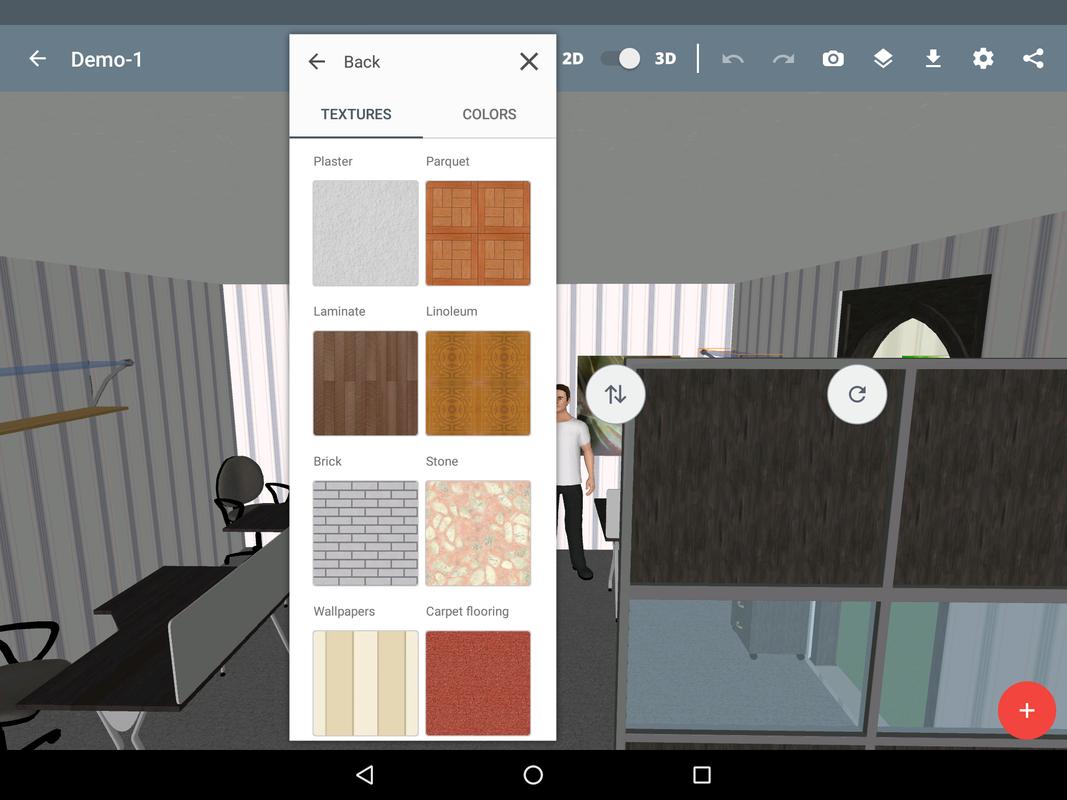Click the 'Brick' label text
The width and height of the screenshot is (1067, 800).
tap(327, 461)
